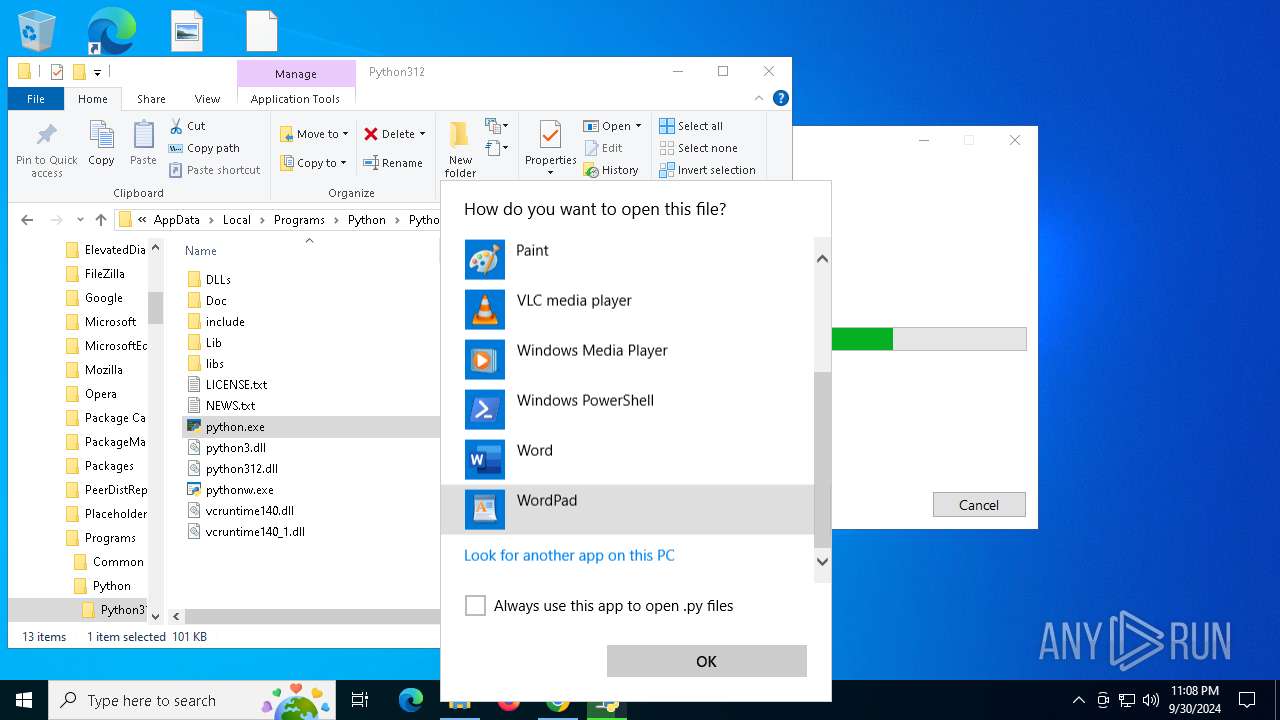Go back in File Explorer
Screen dimensions: 1280x720
click(x=27, y=220)
